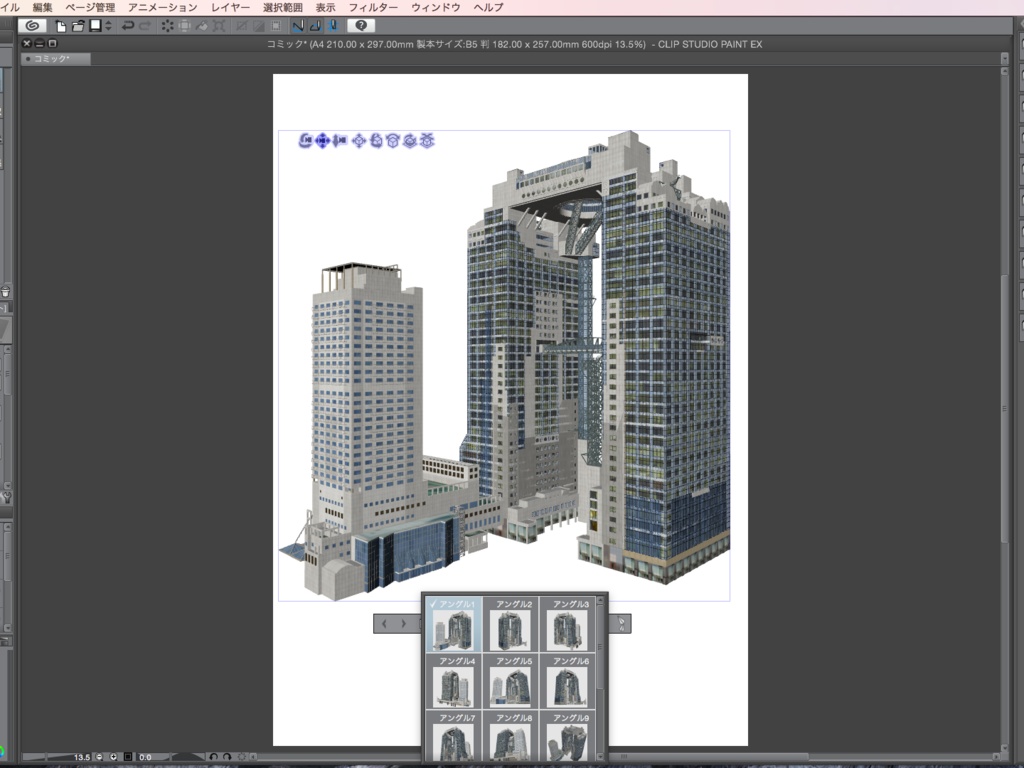
Task: Open the レイヤー menu
Action: pos(230,6)
